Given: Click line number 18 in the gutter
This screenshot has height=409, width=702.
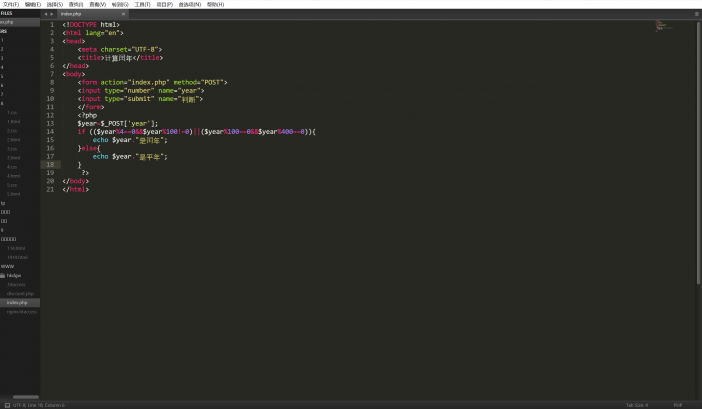Looking at the screenshot, I should pyautogui.click(x=50, y=164).
